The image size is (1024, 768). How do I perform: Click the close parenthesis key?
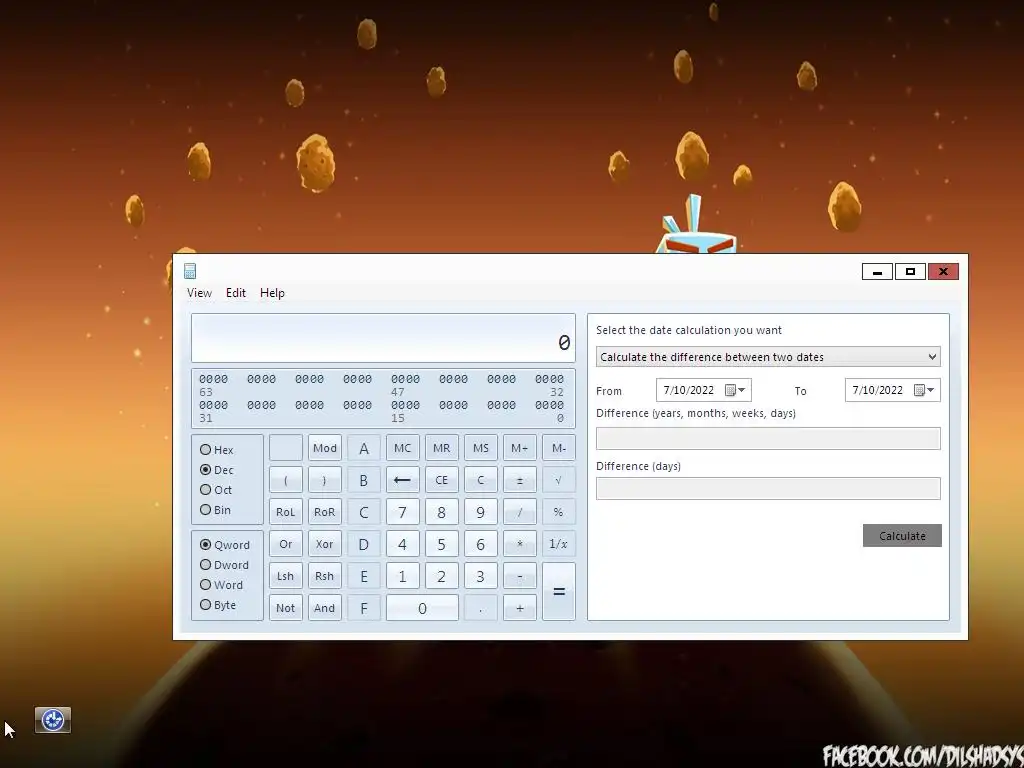click(x=325, y=480)
